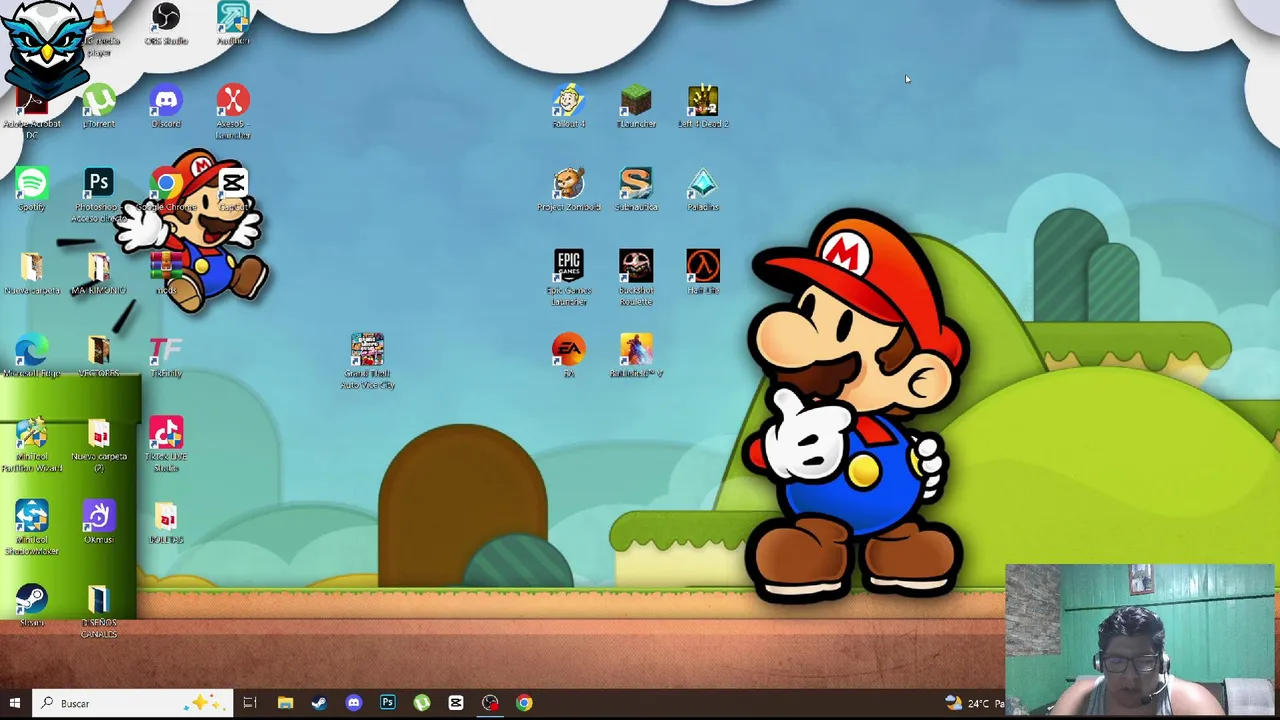Screen dimensions: 1280x720
Task: Open the Epic Games Launcher
Action: [569, 279]
